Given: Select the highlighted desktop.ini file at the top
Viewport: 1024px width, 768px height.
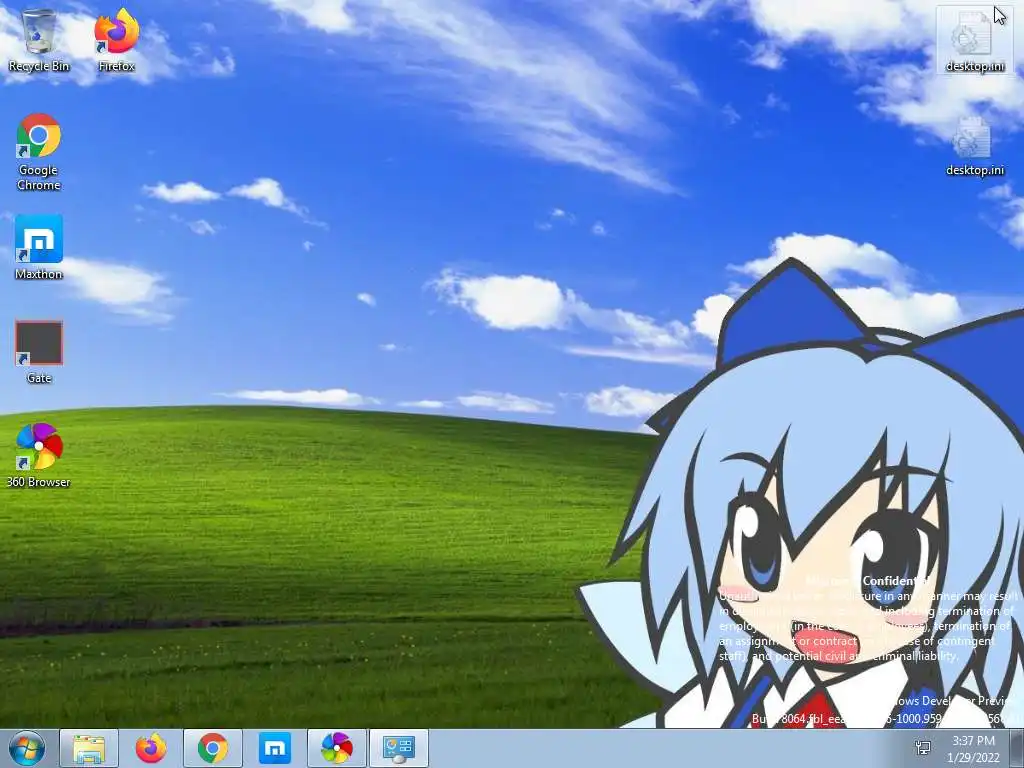Looking at the screenshot, I should pyautogui.click(x=975, y=40).
